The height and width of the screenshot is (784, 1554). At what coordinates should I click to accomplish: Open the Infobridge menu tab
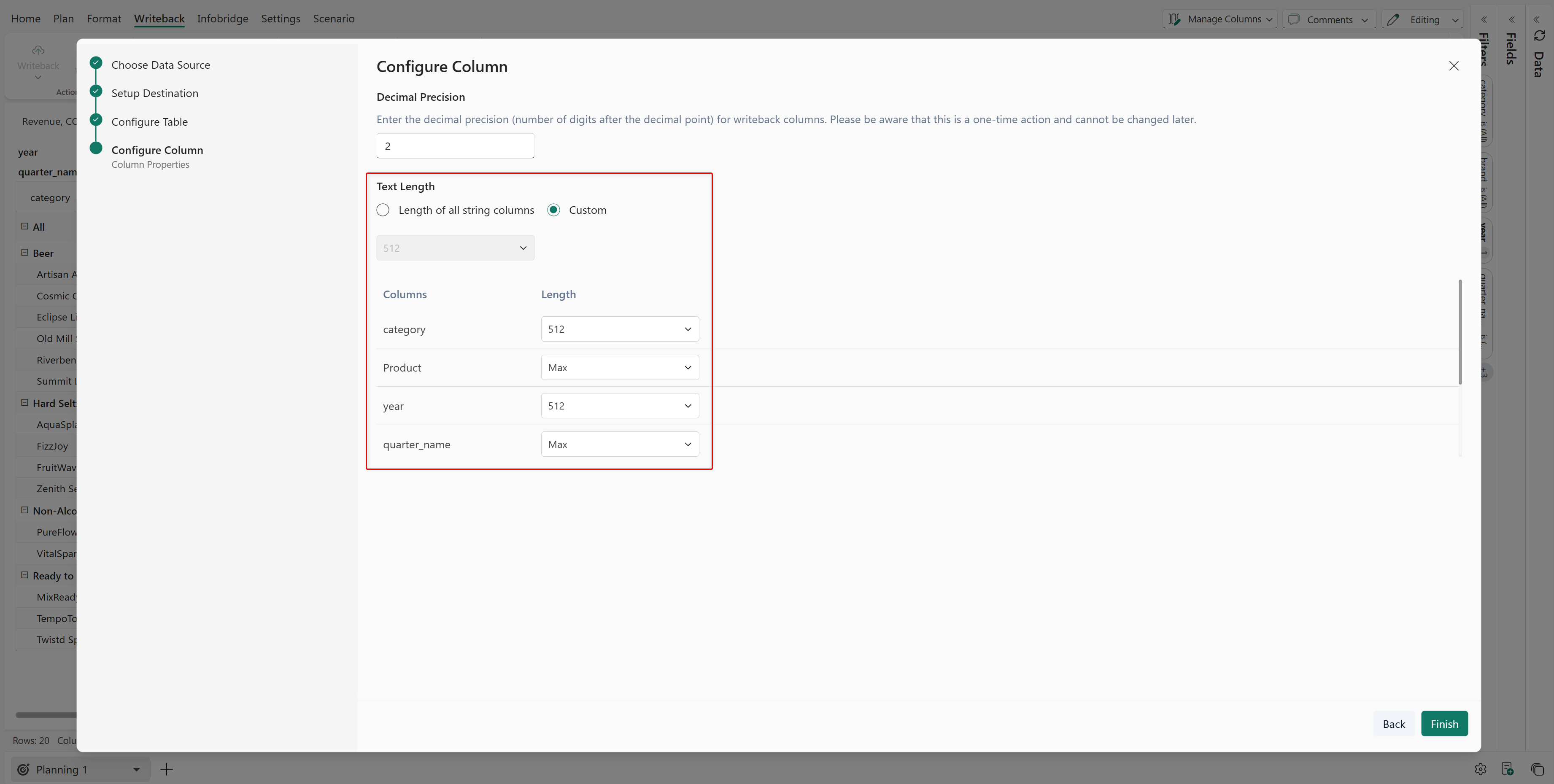click(223, 19)
